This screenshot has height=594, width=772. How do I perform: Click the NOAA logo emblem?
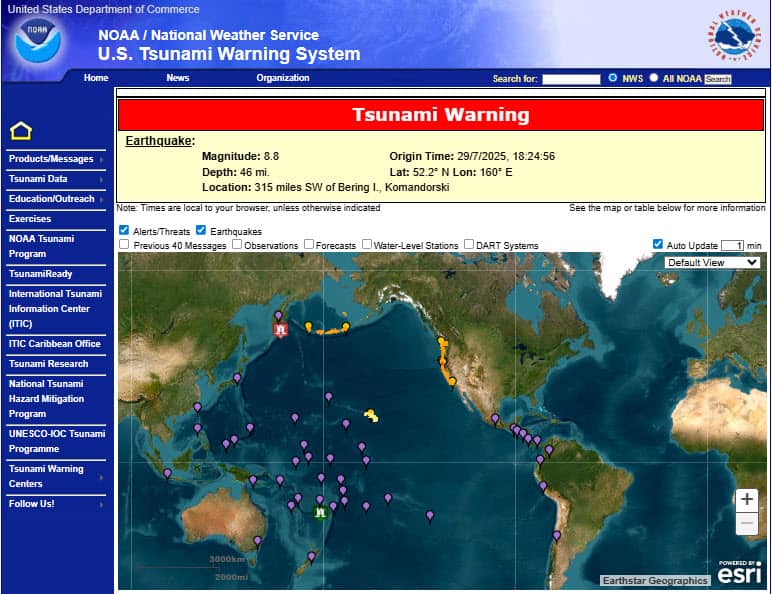coord(38,41)
